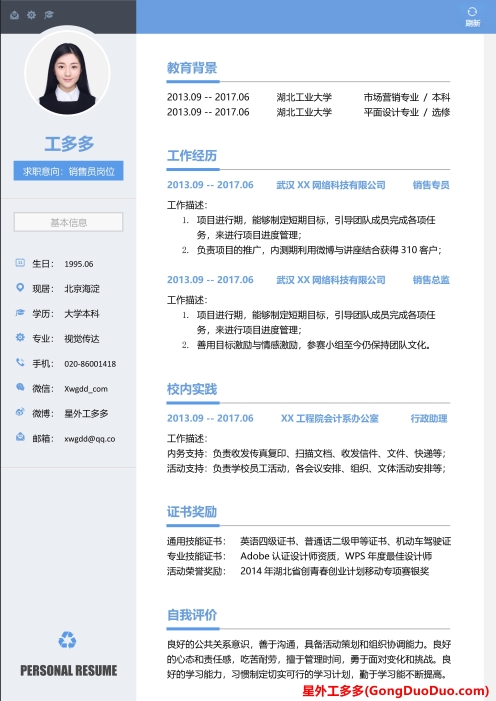Image resolution: width=496 pixels, height=701 pixels.
Task: Click the blue recycle icon above PERSONAL RESUME
Action: [67, 640]
